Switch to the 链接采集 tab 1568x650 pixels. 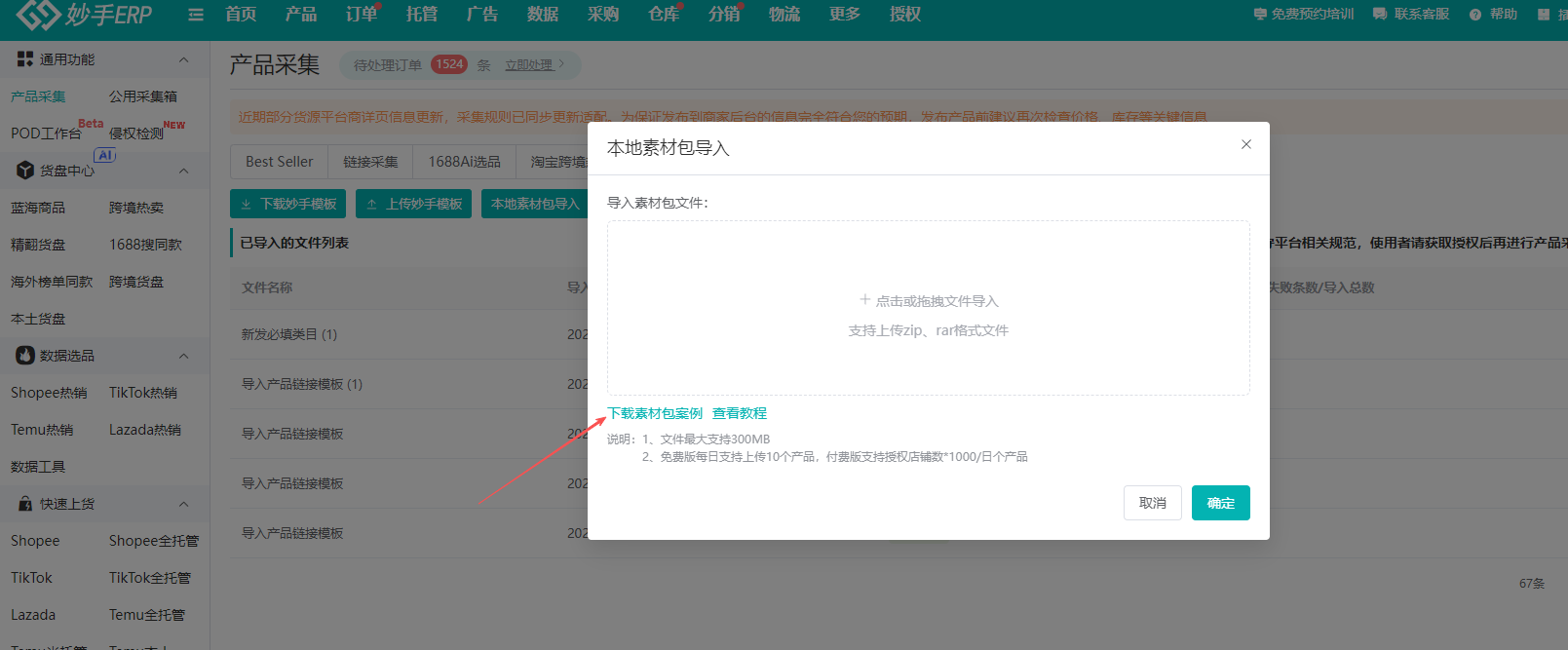click(370, 162)
